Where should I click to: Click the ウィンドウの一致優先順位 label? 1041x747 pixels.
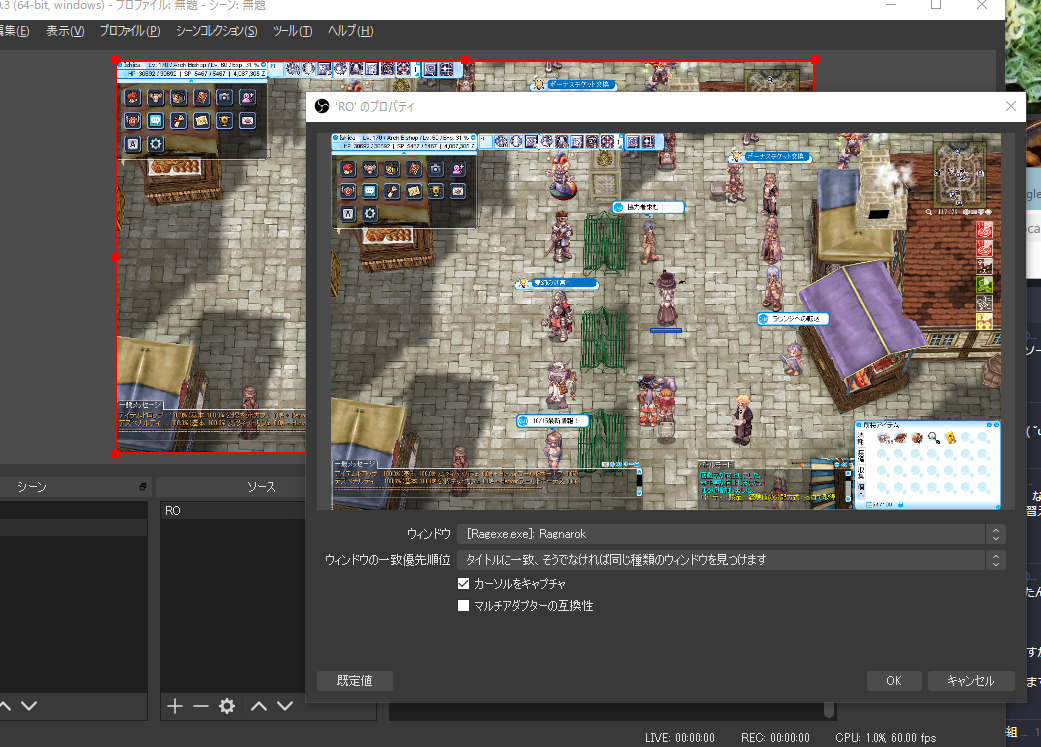[388, 560]
